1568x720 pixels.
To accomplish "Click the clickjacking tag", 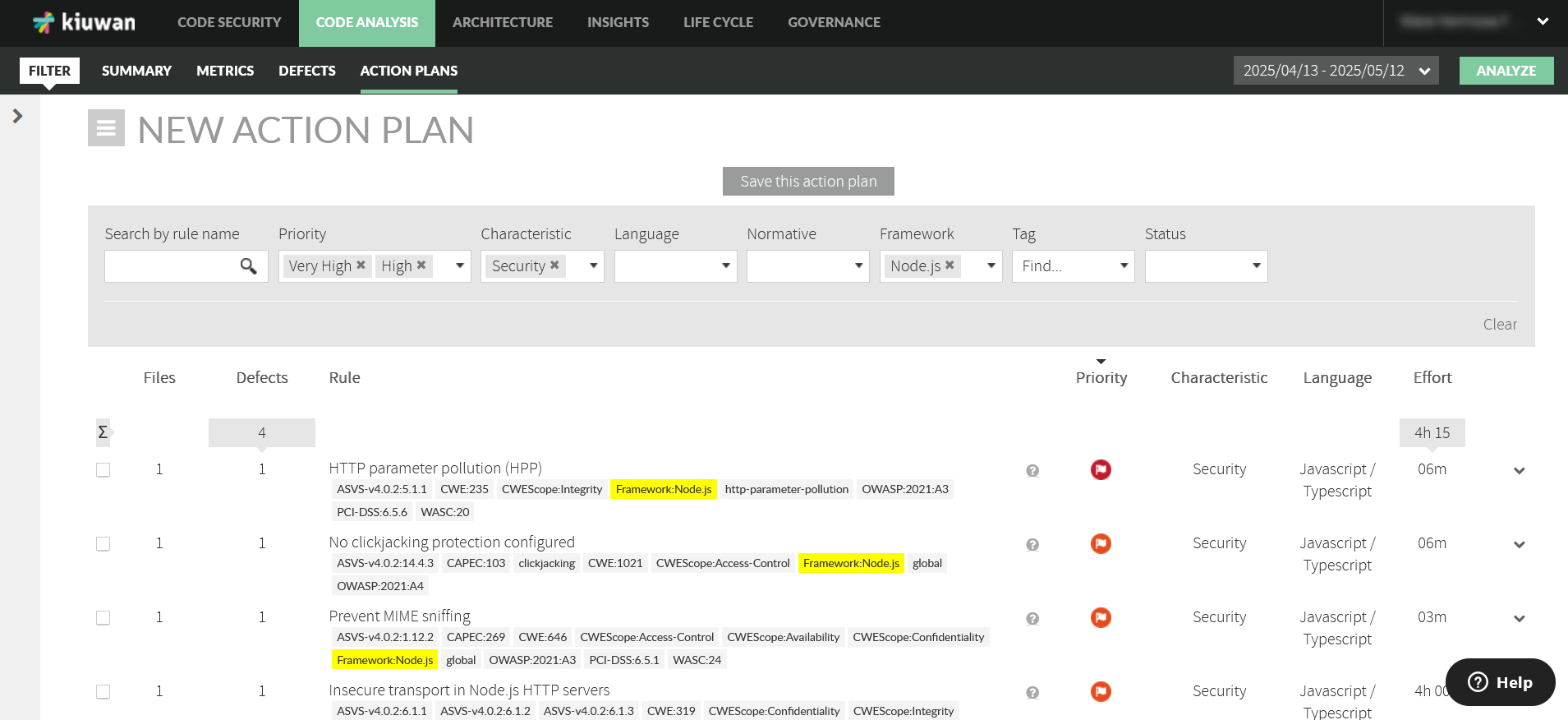I will tap(547, 563).
